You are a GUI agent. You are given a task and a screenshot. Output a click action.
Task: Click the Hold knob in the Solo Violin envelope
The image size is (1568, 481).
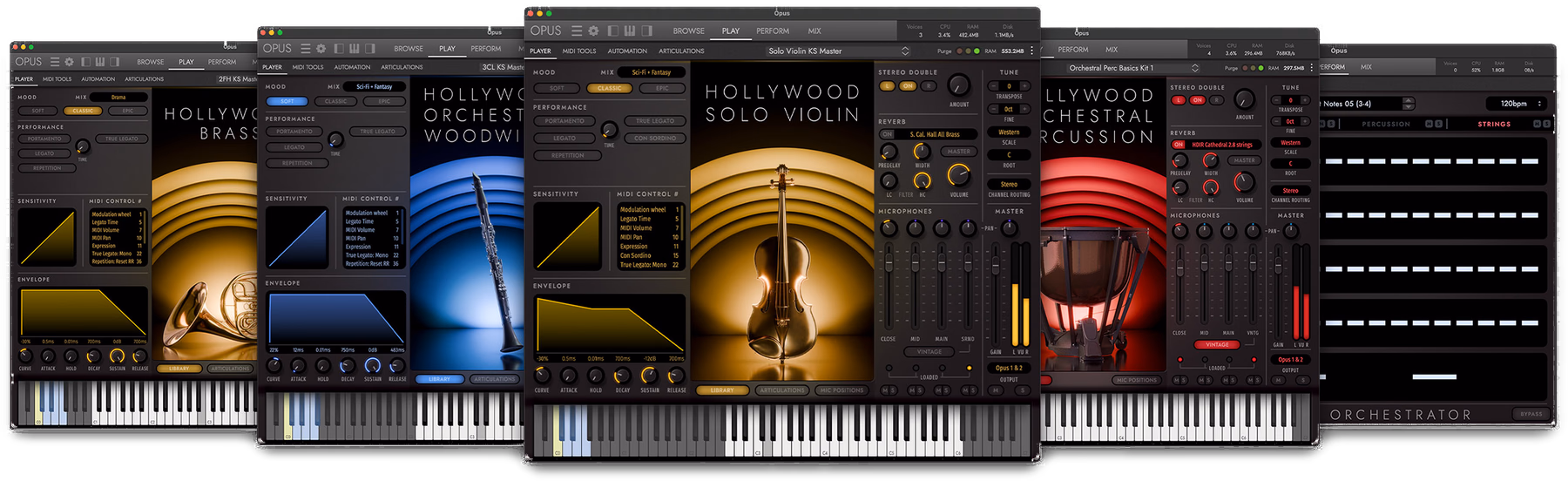pyautogui.click(x=596, y=376)
